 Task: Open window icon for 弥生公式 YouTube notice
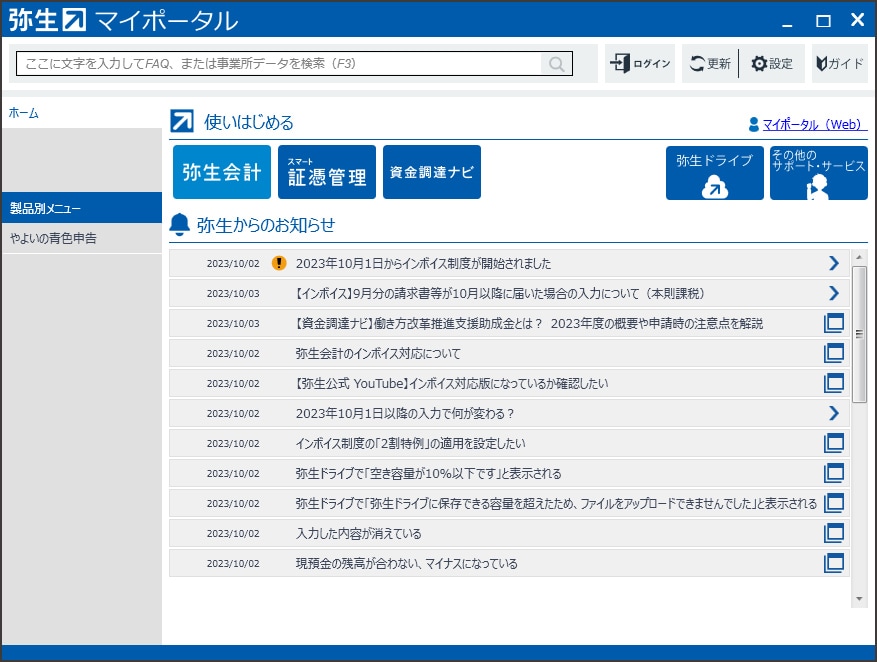click(833, 383)
